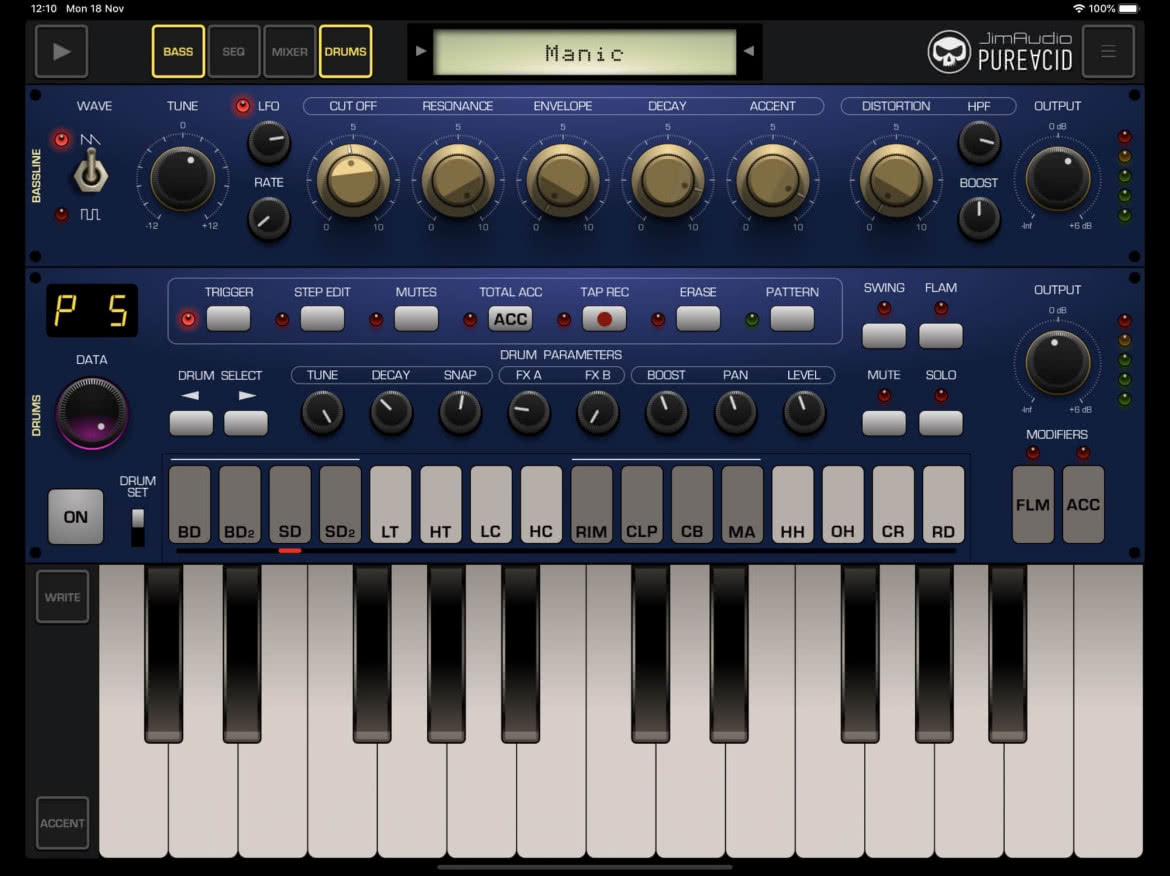Tap the RD drum pad
This screenshot has width=1170, height=876.
point(943,504)
